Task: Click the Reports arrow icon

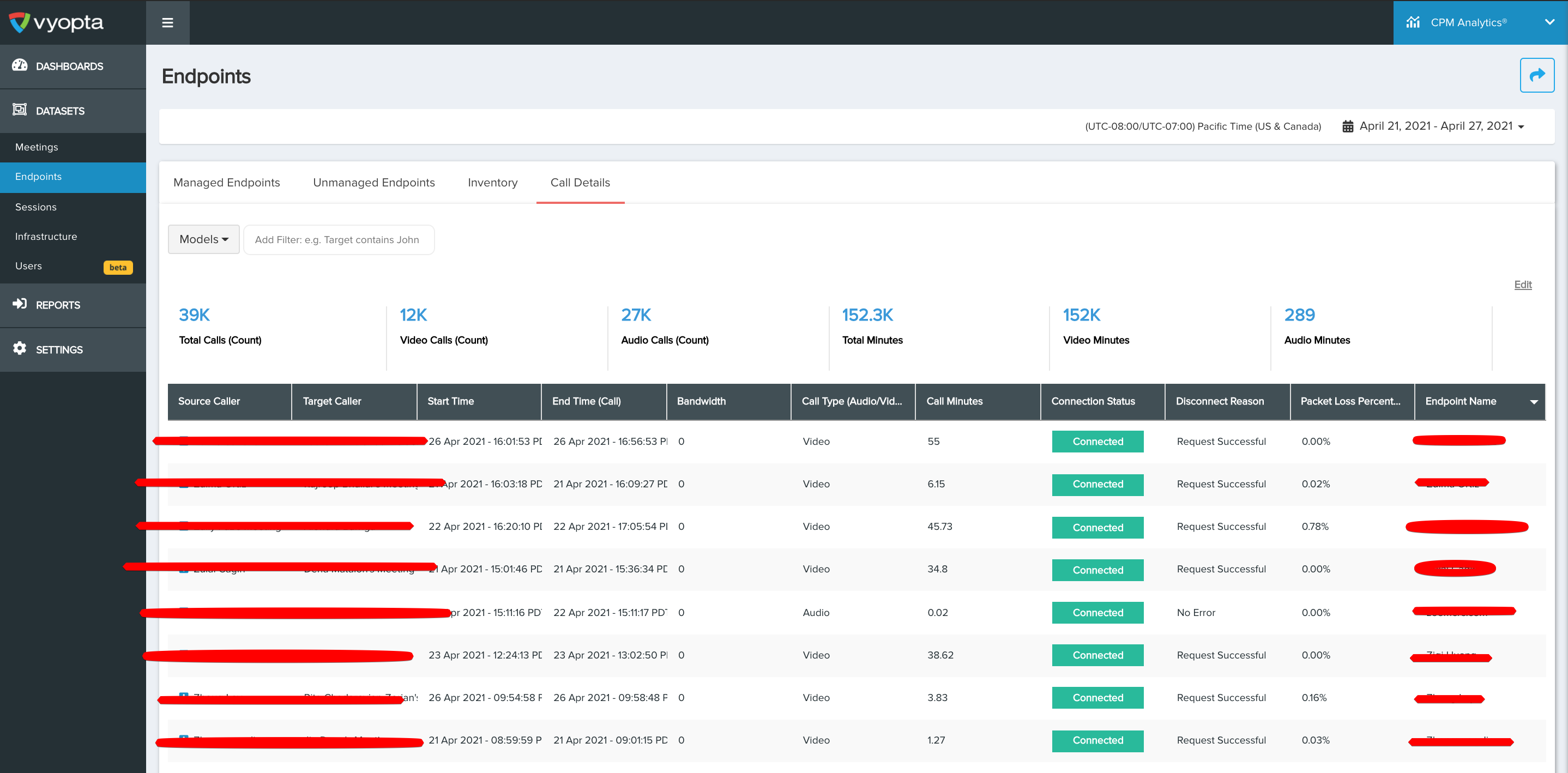Action: click(x=20, y=304)
